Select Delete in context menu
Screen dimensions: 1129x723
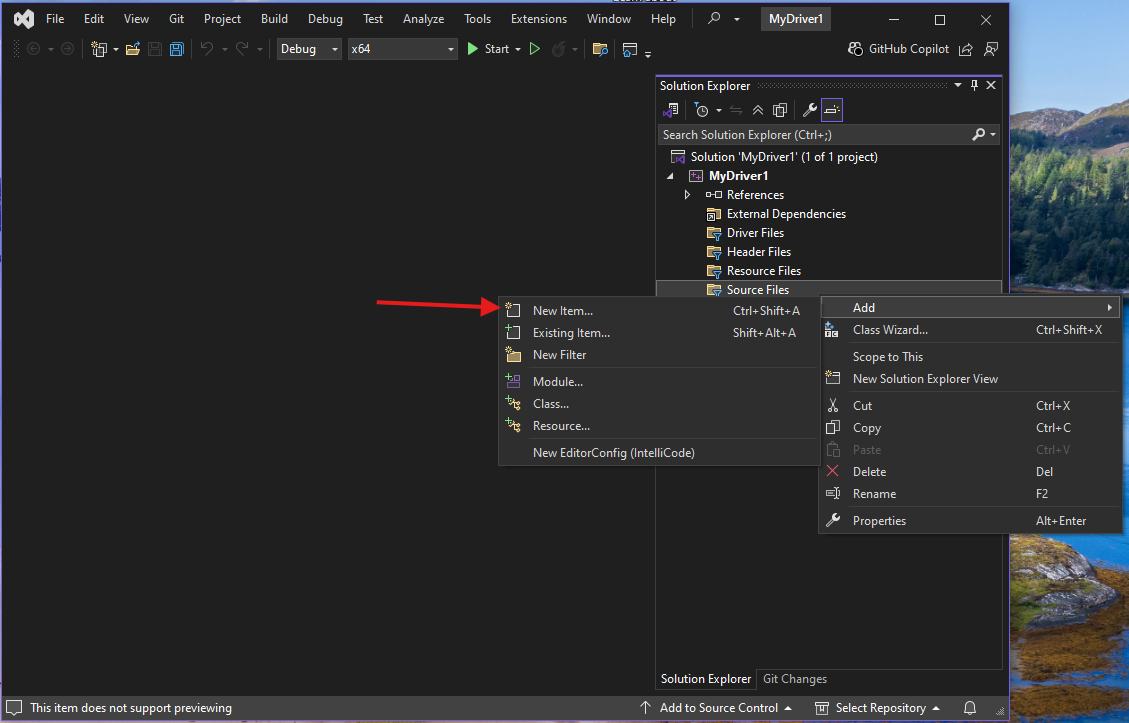[x=971, y=472]
